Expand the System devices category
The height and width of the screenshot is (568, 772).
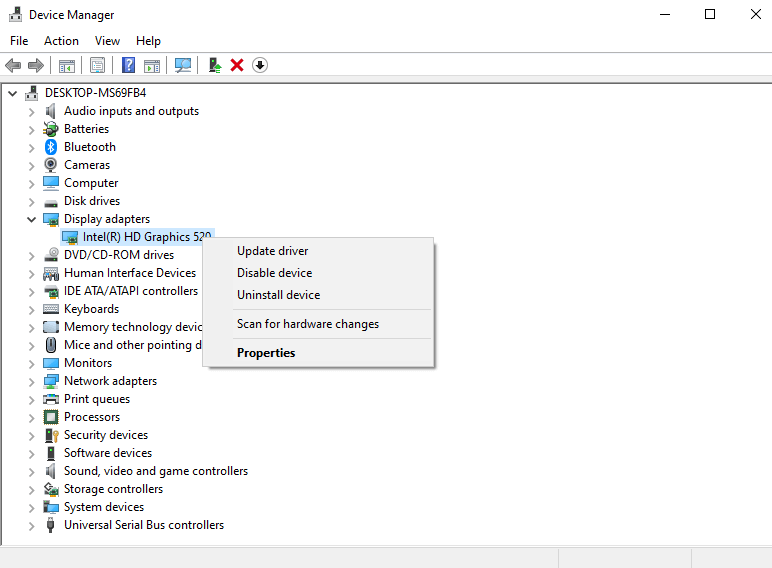[x=32, y=508]
